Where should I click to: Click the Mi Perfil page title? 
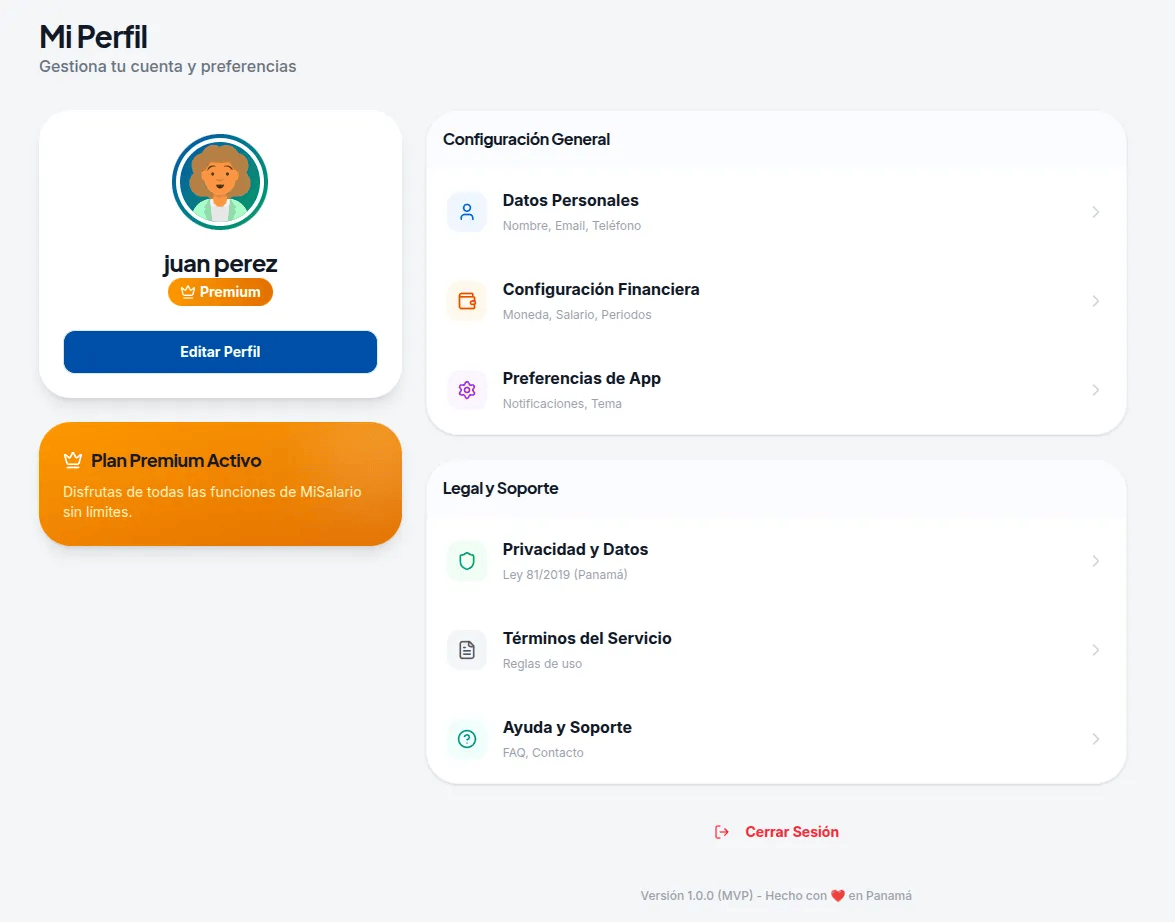tap(94, 37)
